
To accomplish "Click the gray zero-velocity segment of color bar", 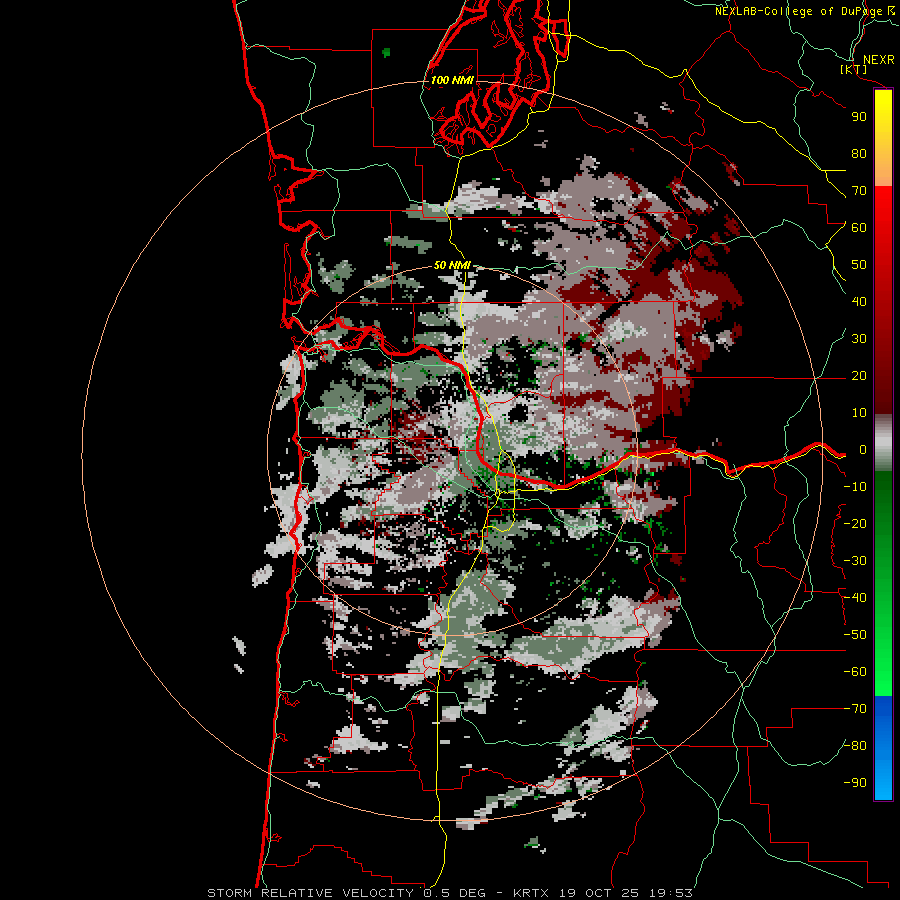I will pyautogui.click(x=883, y=442).
